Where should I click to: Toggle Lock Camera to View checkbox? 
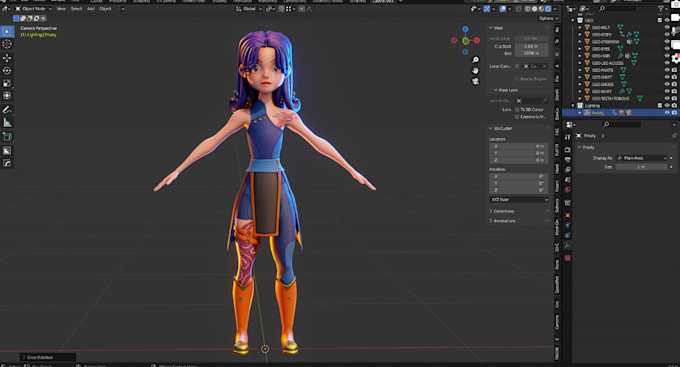517,117
